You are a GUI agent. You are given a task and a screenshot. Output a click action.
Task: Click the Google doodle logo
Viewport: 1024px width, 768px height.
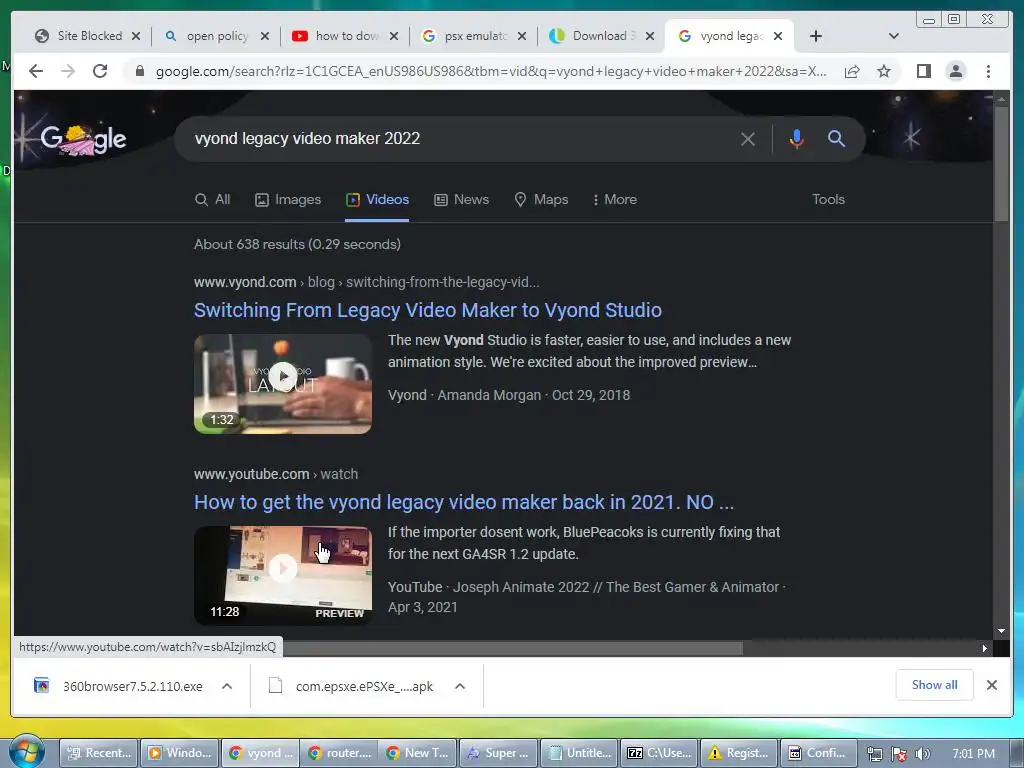coord(83,139)
